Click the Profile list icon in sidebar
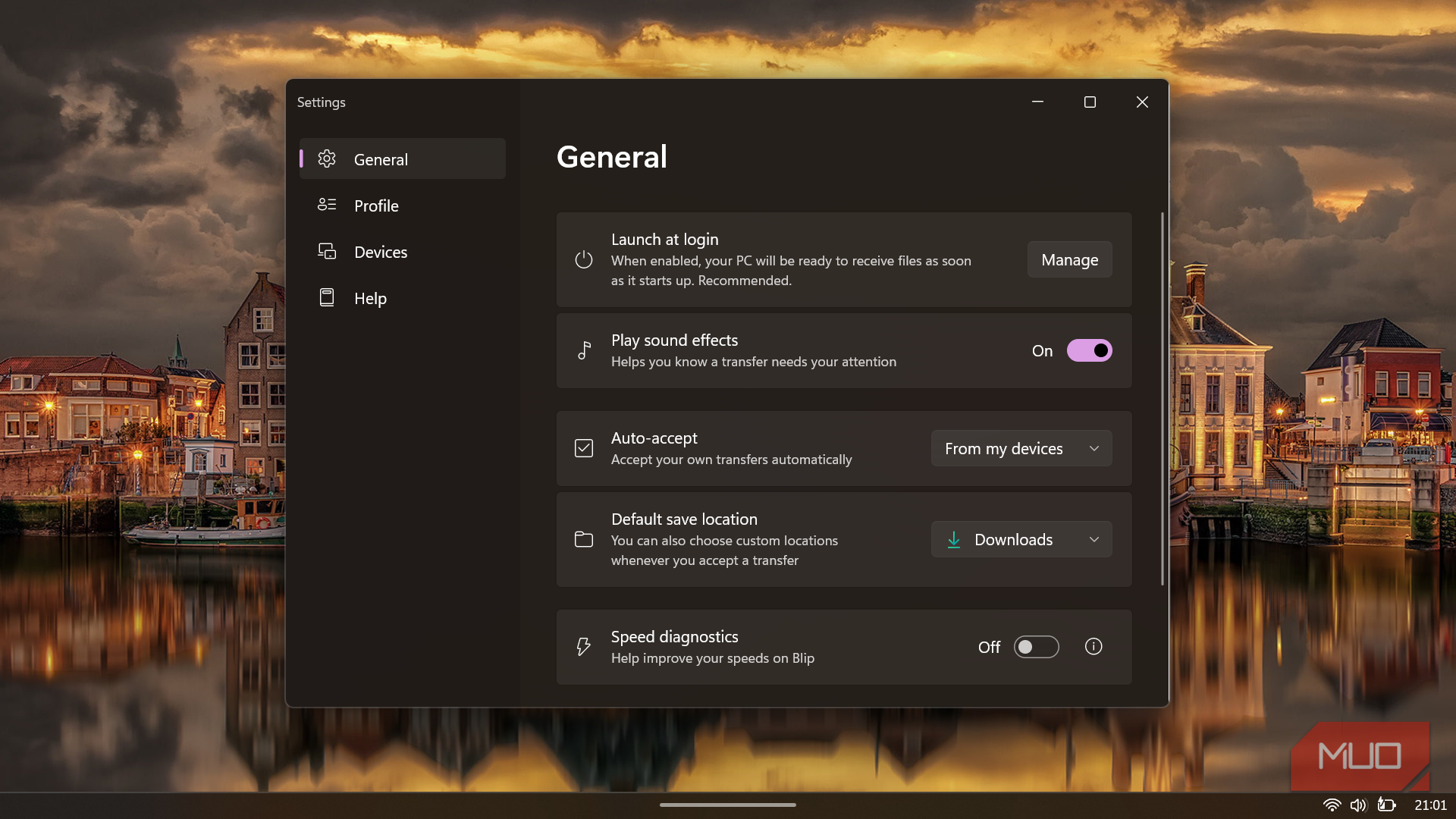The width and height of the screenshot is (1456, 819). [x=327, y=205]
